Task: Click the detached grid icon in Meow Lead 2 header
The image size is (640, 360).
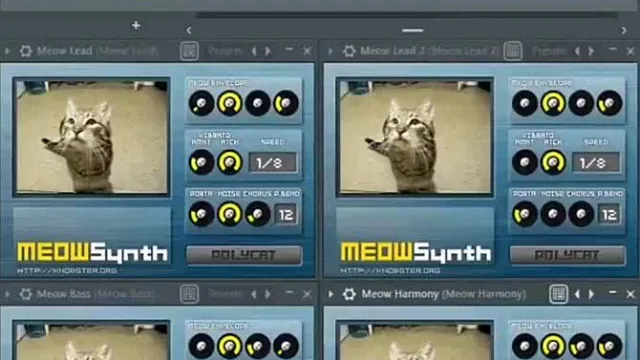Action: [x=513, y=51]
